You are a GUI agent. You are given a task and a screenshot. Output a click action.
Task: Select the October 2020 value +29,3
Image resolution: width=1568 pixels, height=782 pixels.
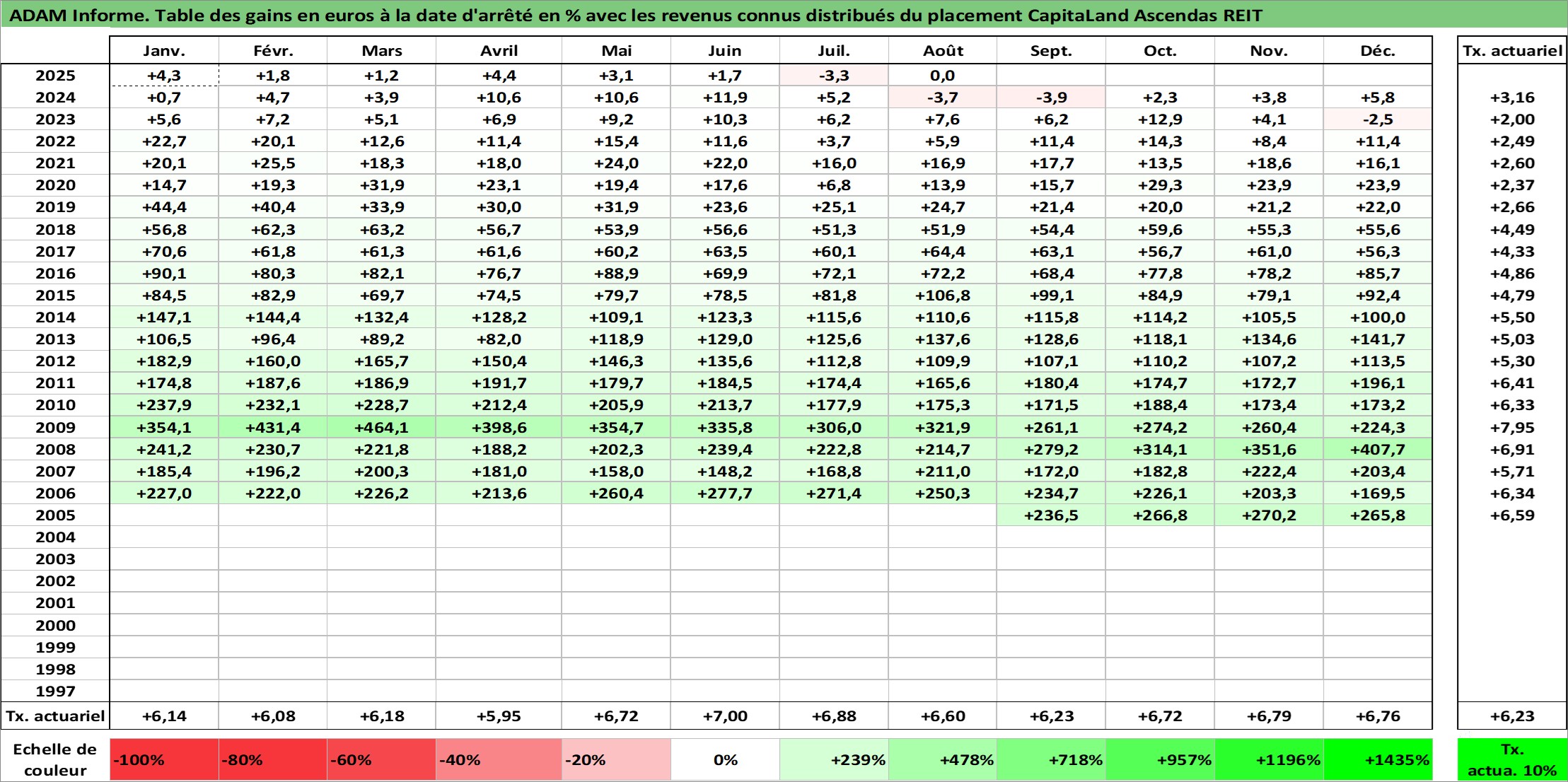point(1161,185)
